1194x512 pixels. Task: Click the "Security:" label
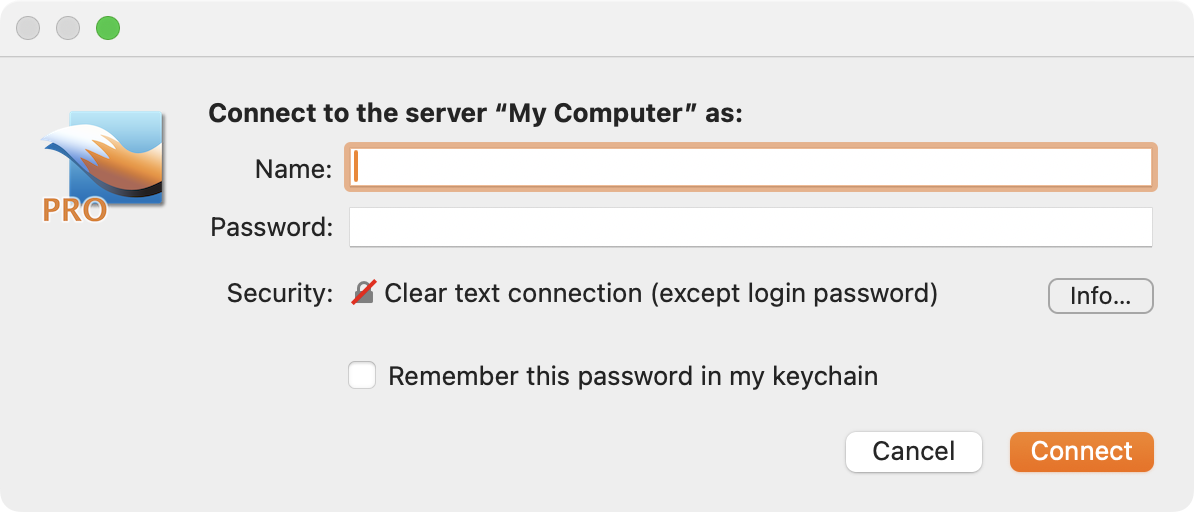pyautogui.click(x=279, y=293)
